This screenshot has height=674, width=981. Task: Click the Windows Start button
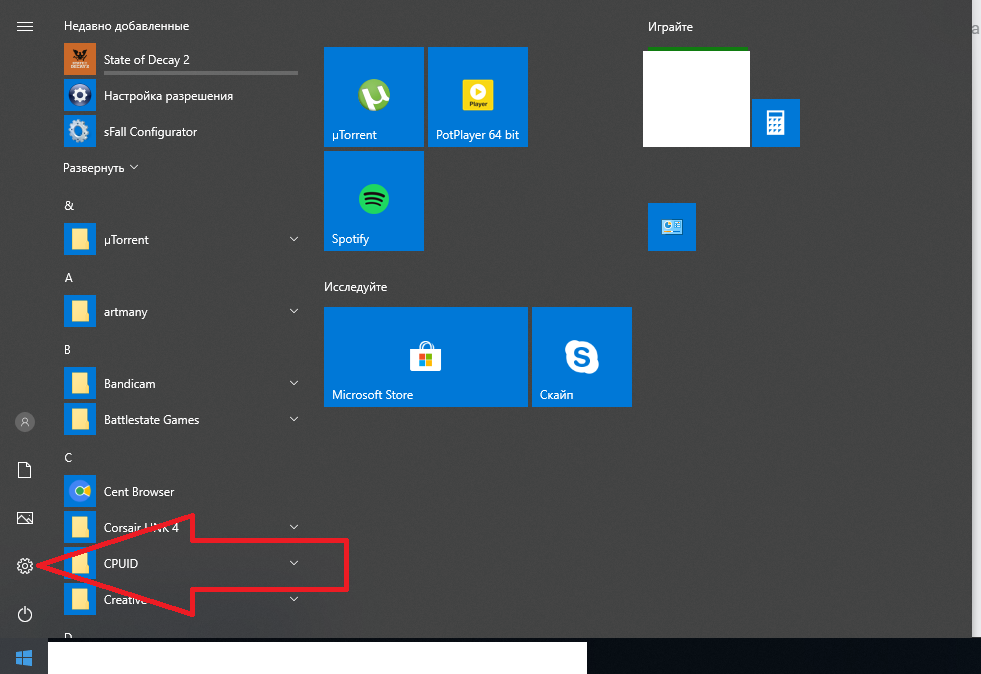coord(24,657)
